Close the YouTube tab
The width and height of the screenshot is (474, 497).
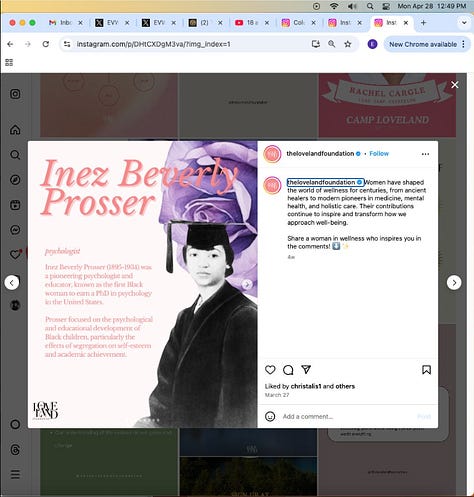tap(267, 23)
